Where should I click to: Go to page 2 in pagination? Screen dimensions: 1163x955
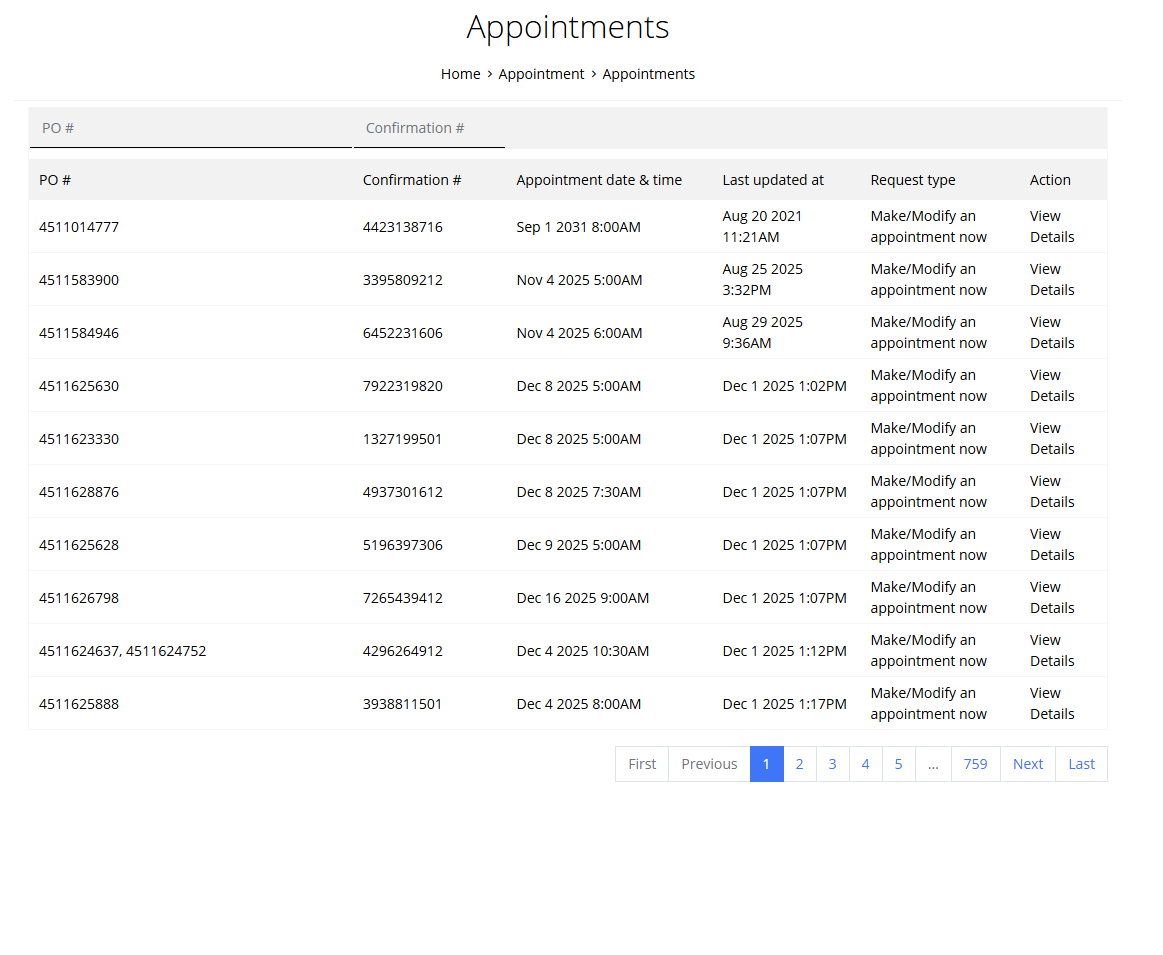(799, 764)
